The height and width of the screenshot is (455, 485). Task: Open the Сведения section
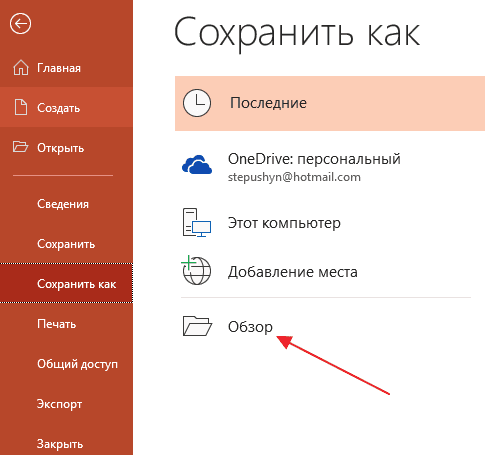66,204
